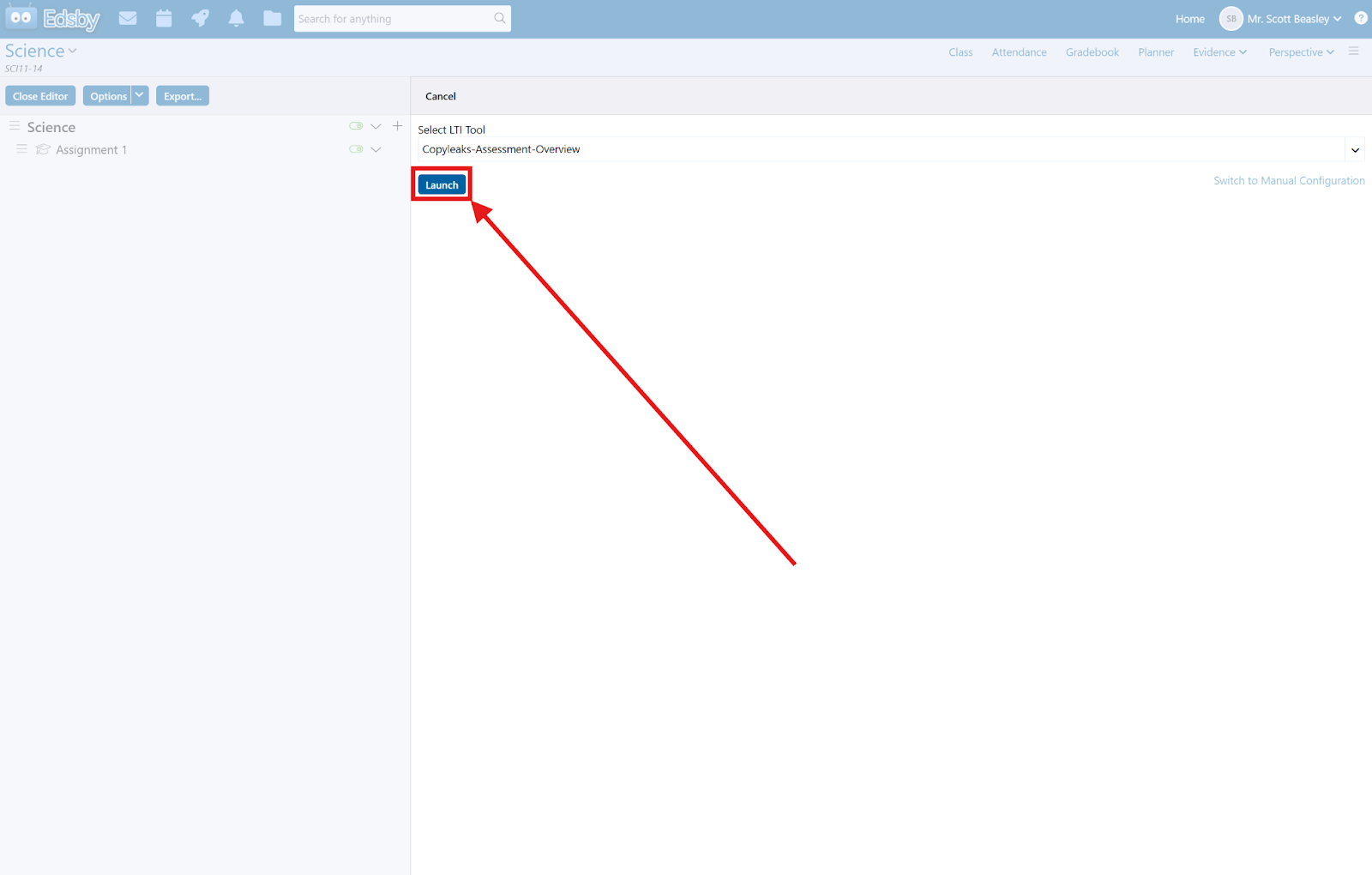Click the SCI11-14 course code text
The image size is (1372, 875).
pos(24,69)
